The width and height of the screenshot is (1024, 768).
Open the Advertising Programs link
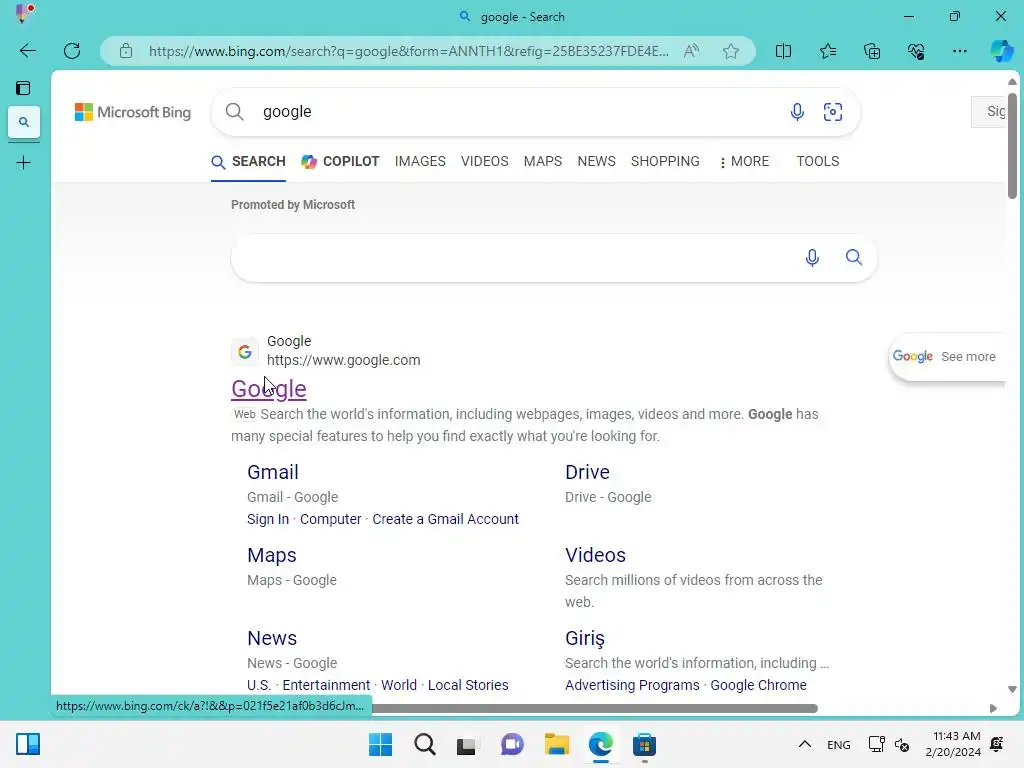tap(632, 685)
